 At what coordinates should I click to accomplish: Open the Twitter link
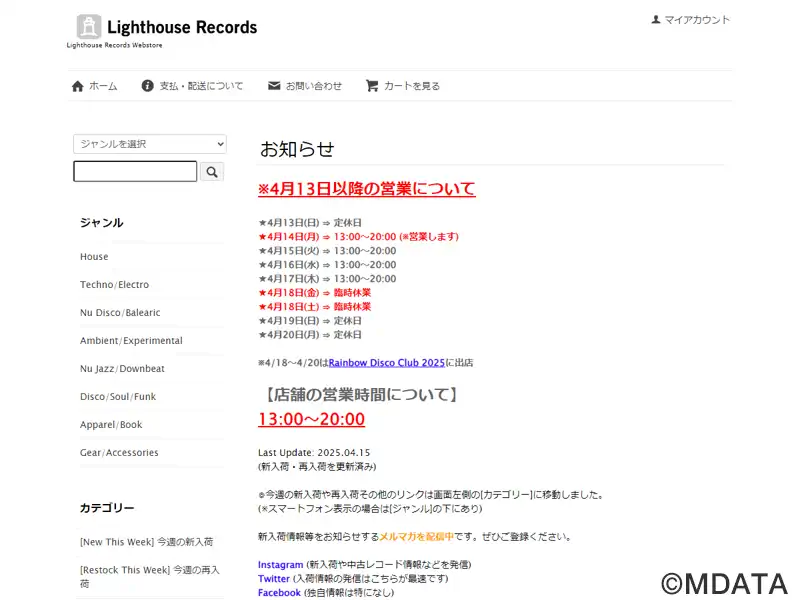point(274,579)
